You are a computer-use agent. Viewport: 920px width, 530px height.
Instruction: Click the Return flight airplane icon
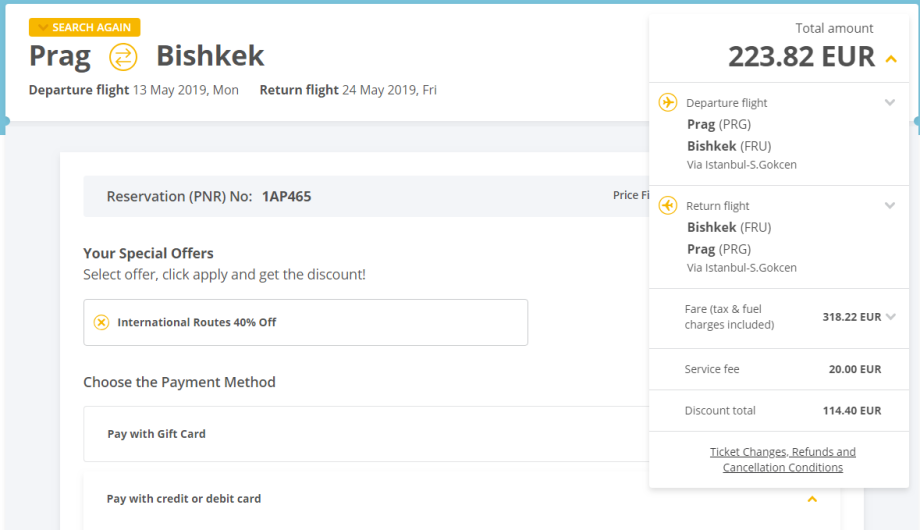tap(668, 205)
